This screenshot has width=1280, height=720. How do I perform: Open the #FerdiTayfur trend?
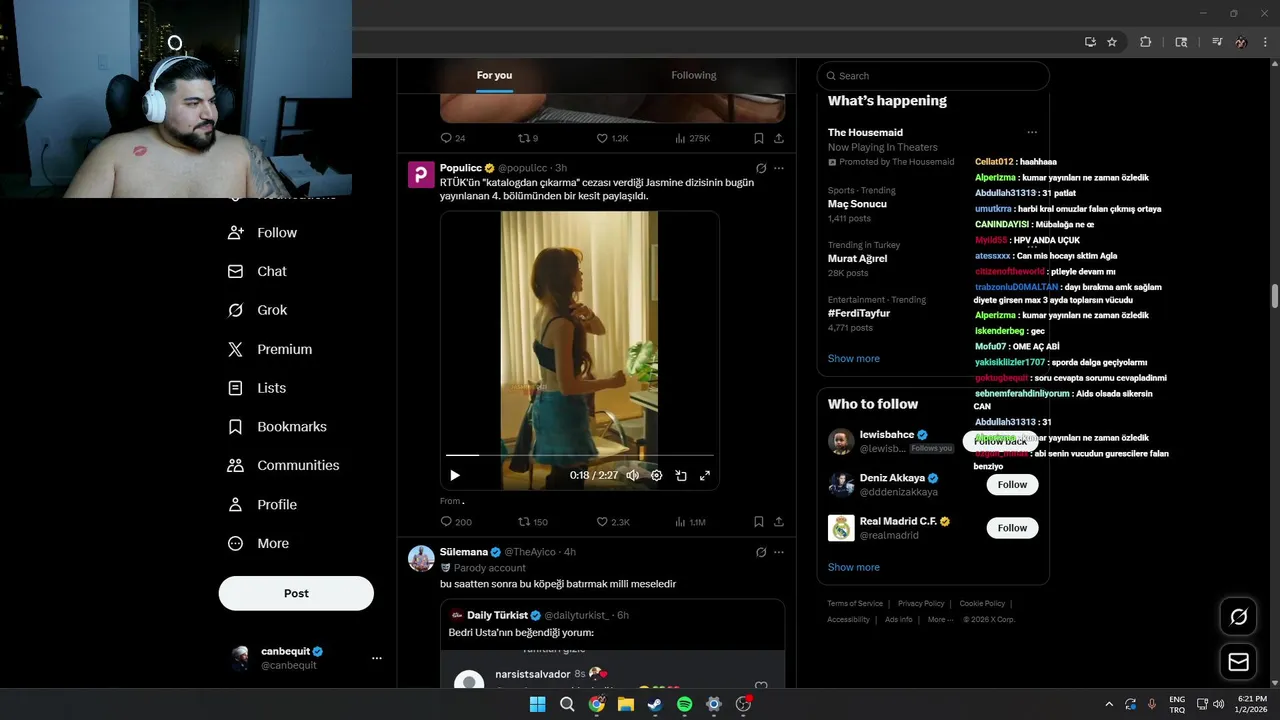pyautogui.click(x=933, y=313)
